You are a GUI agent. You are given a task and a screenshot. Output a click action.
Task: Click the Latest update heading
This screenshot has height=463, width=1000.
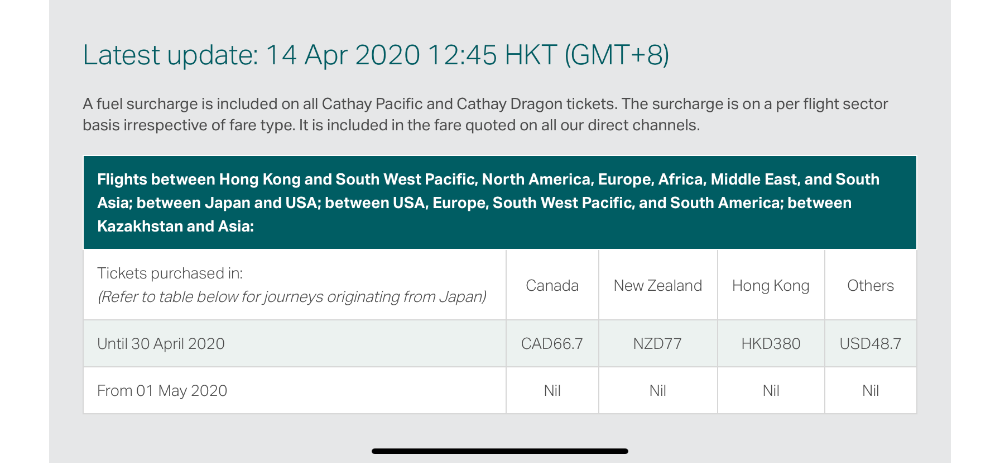[x=376, y=55]
